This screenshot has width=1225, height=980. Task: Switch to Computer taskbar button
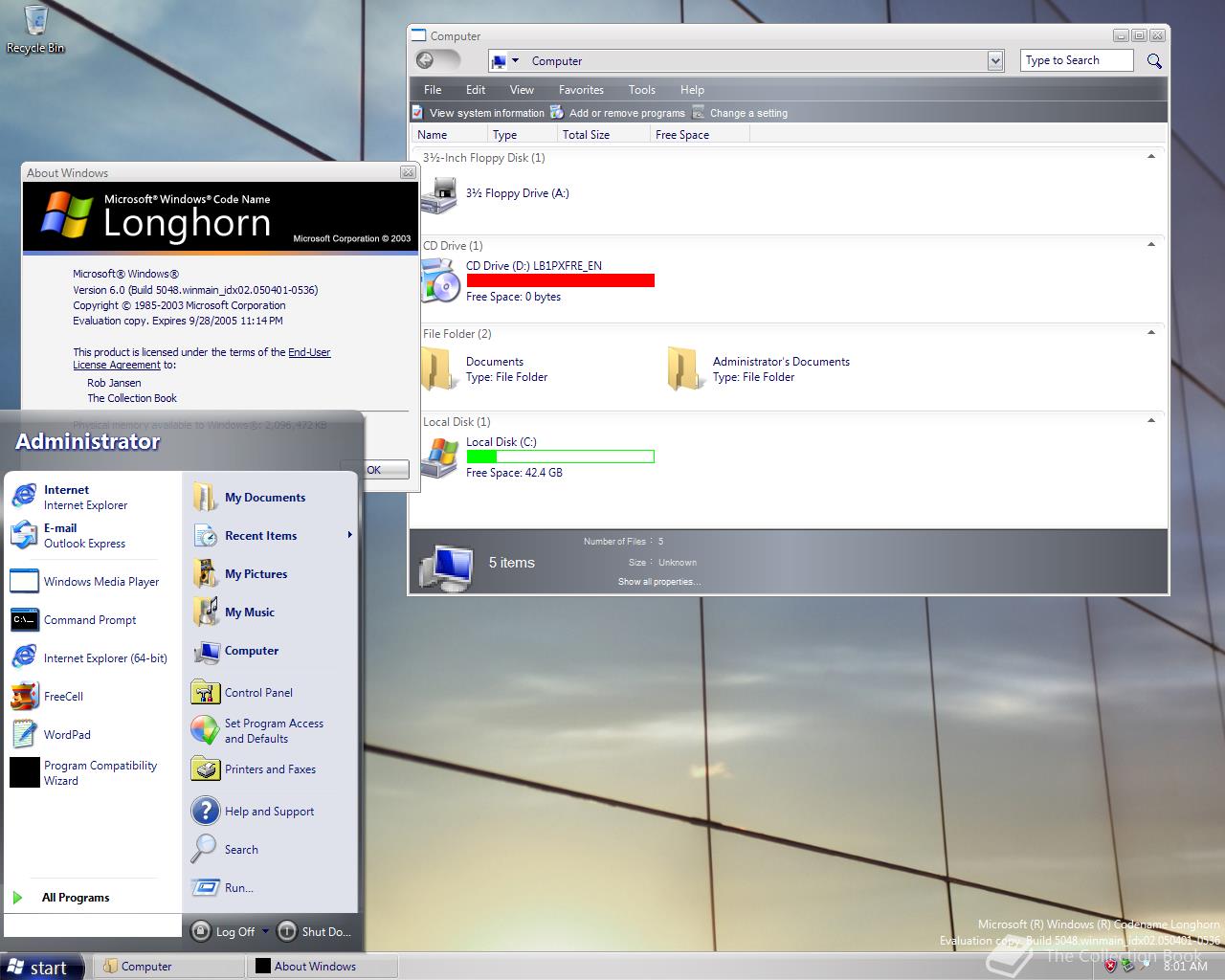coord(169,967)
